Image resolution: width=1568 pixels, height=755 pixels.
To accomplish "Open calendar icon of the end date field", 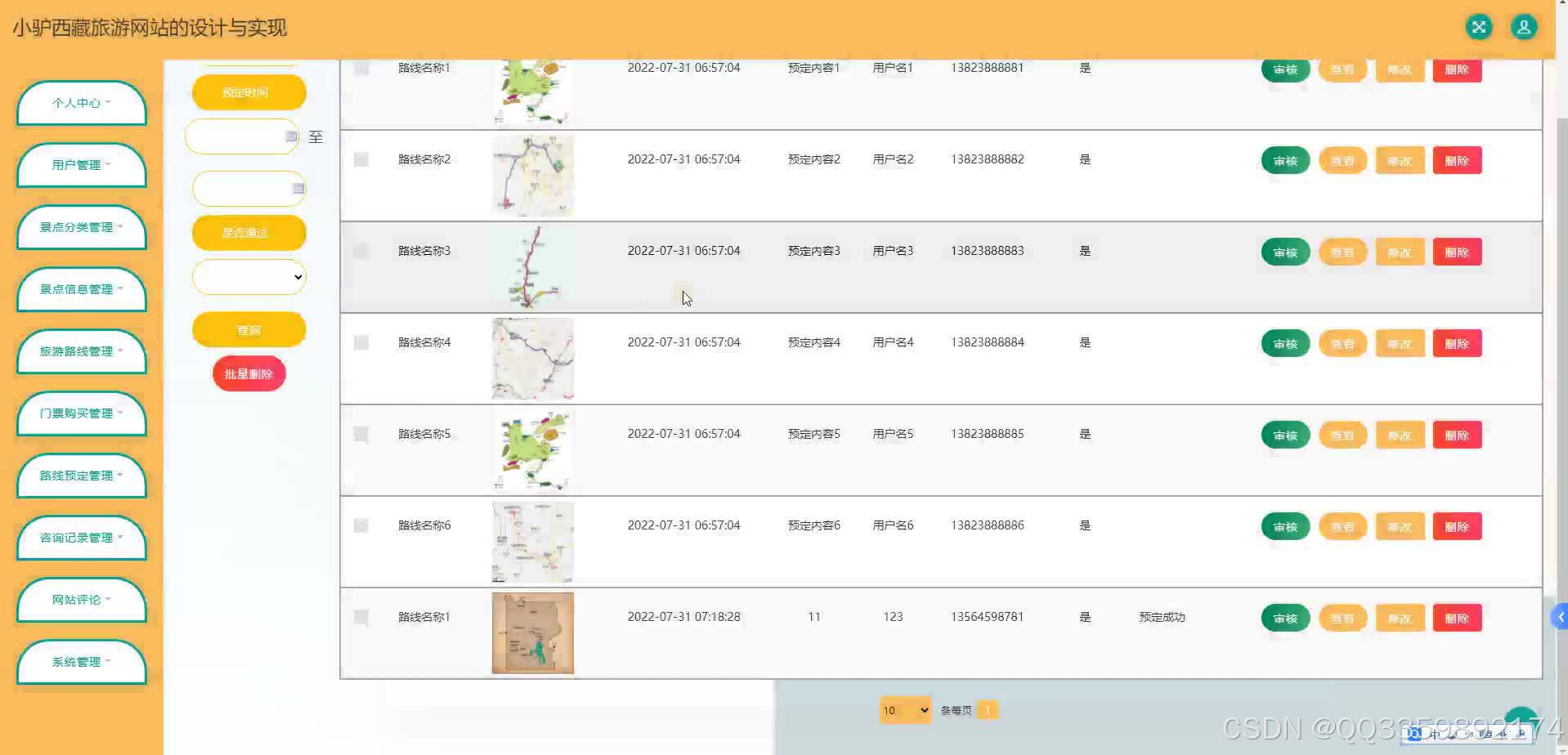I will click(298, 189).
